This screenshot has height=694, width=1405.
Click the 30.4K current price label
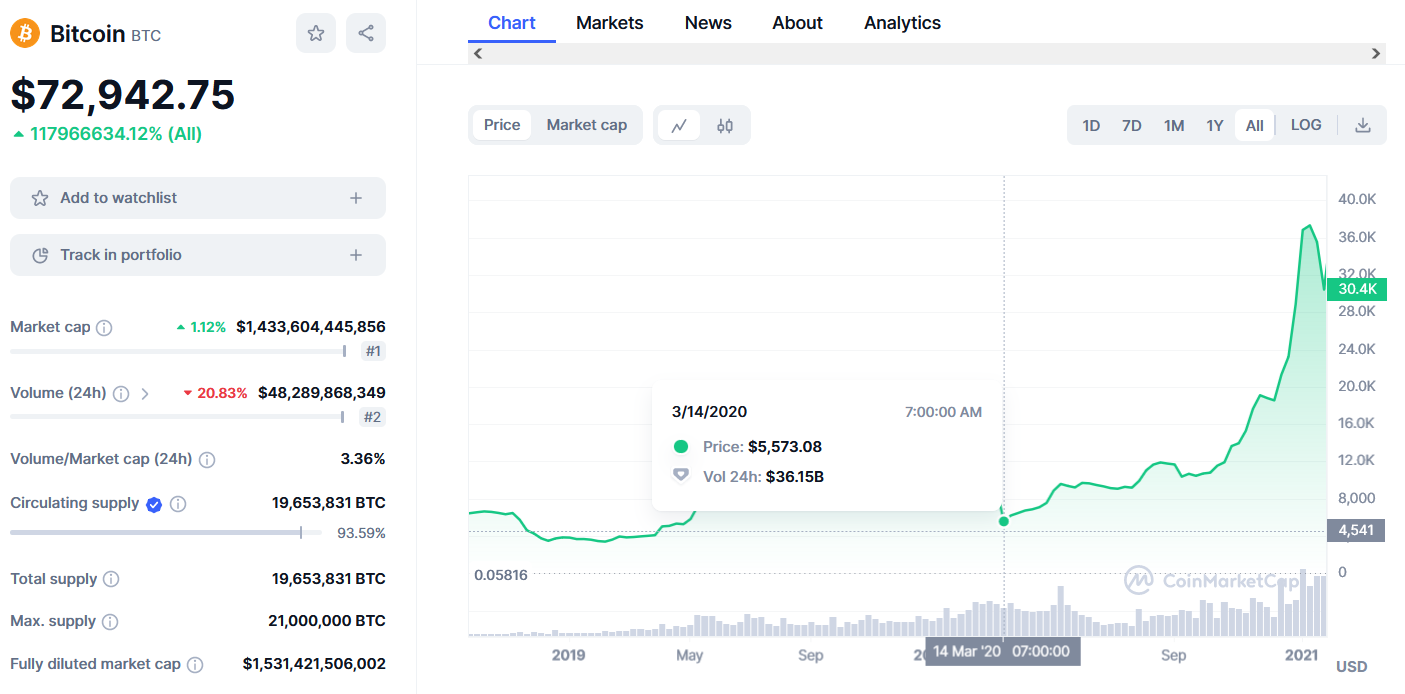click(x=1357, y=290)
